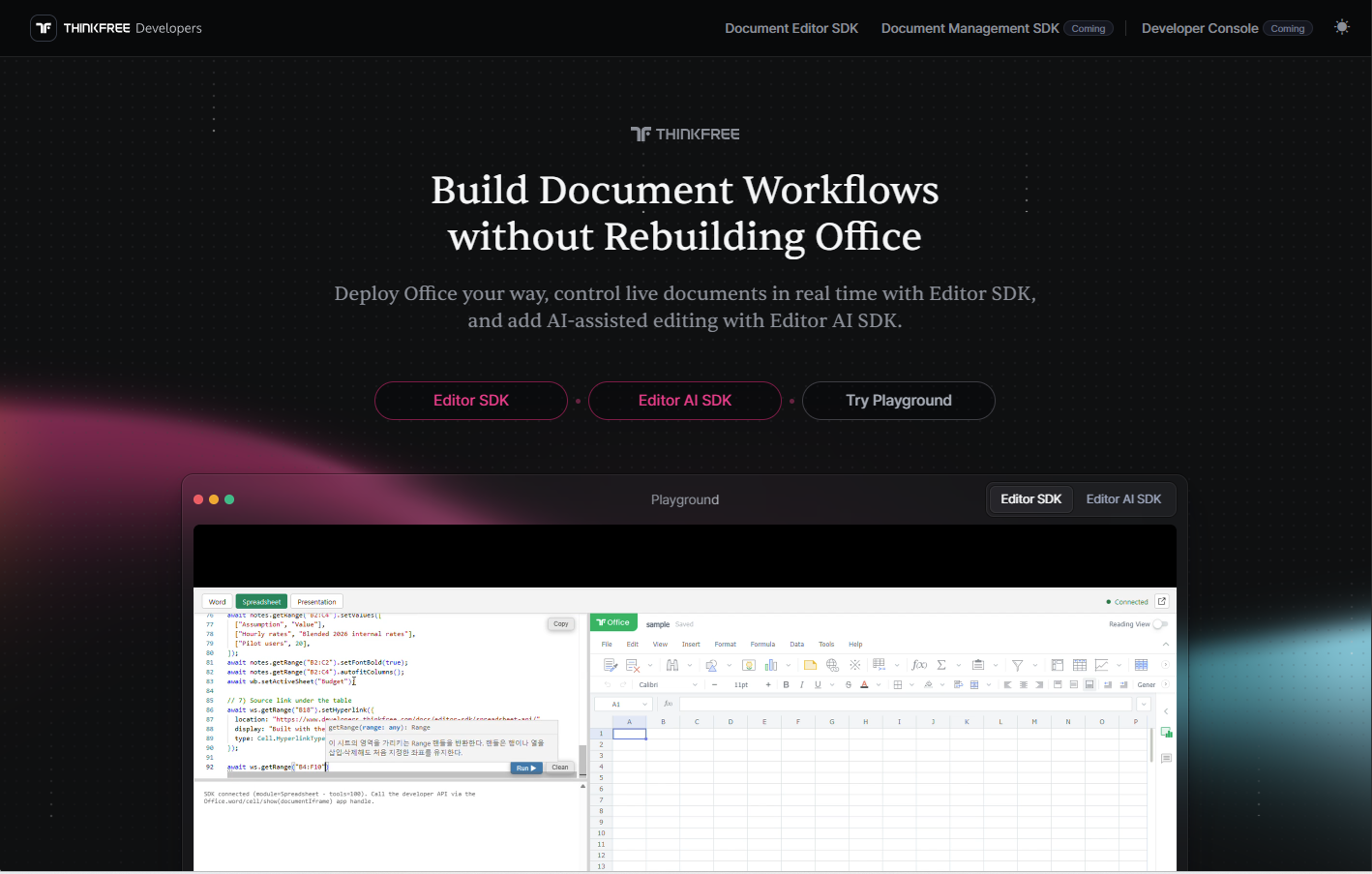Insert a chart using the bar chart icon
Screen dimensions: 1372x874
tap(771, 665)
